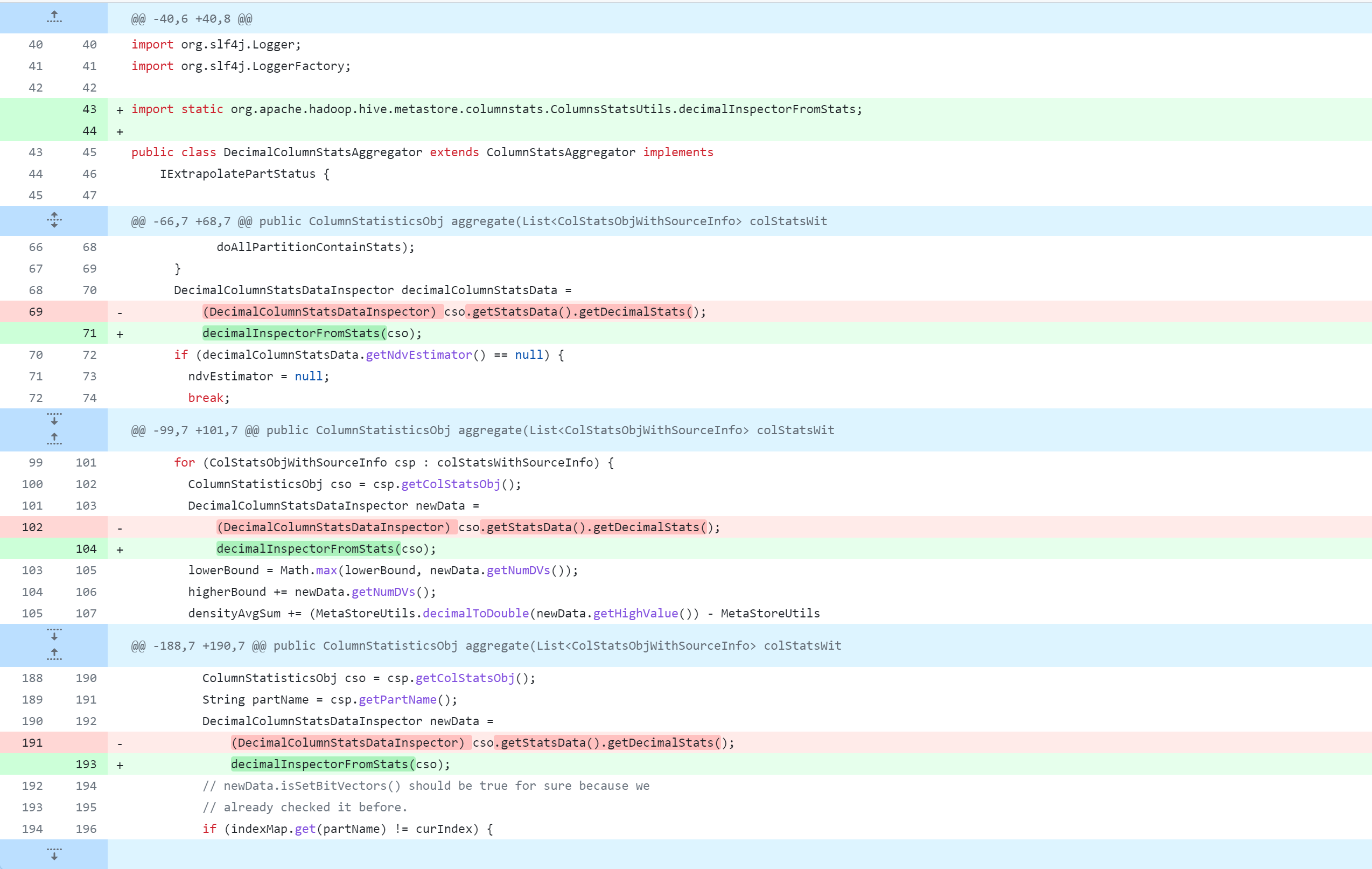
Task: Expand up arrow at -188,7 hunk header
Action: [53, 654]
